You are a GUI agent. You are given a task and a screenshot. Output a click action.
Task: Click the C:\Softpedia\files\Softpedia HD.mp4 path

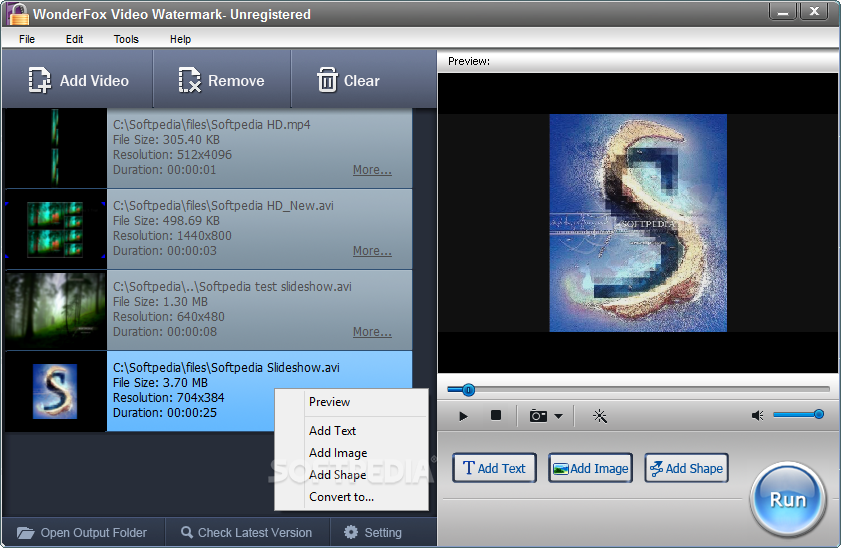tap(212, 124)
